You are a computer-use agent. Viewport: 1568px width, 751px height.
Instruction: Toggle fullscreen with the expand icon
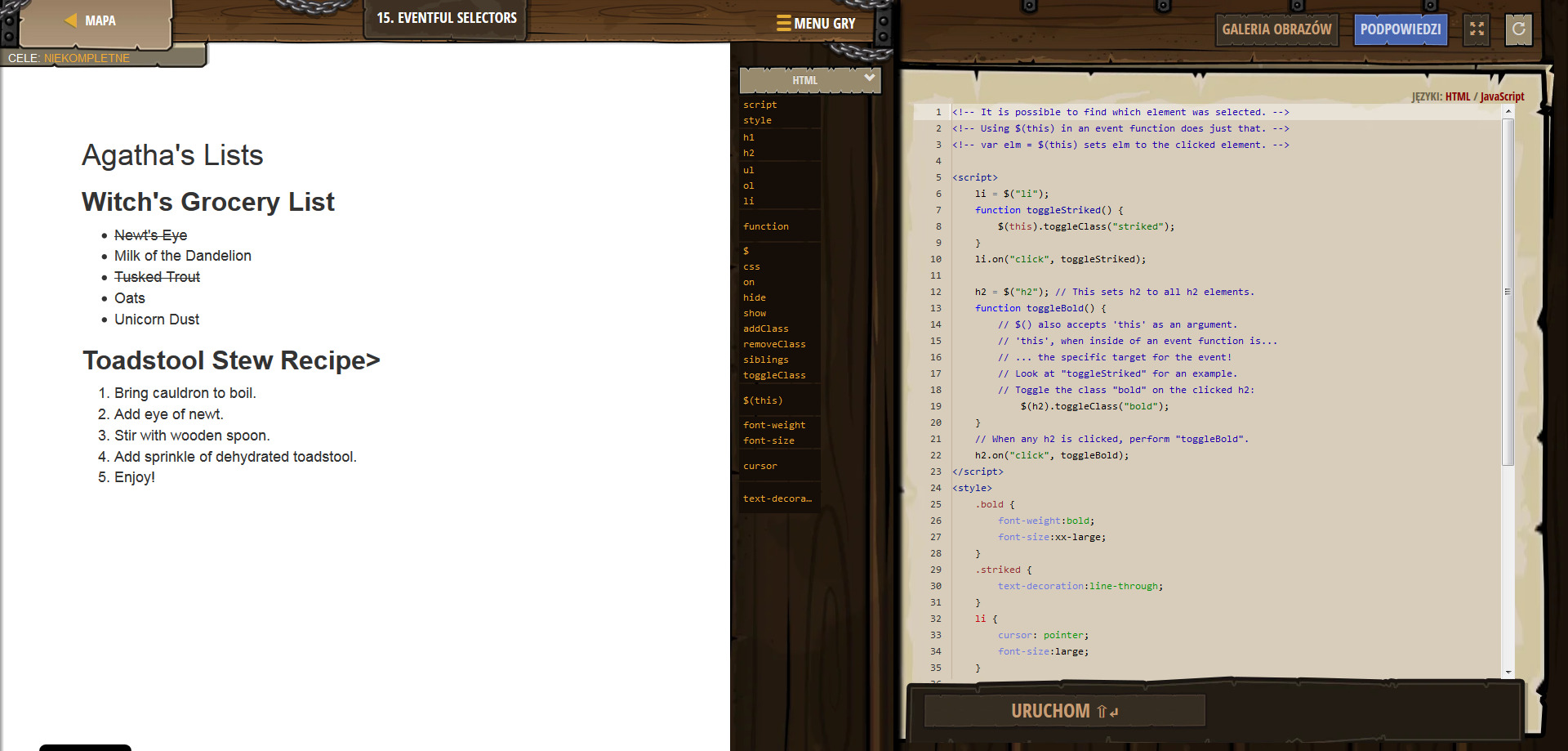[x=1477, y=29]
